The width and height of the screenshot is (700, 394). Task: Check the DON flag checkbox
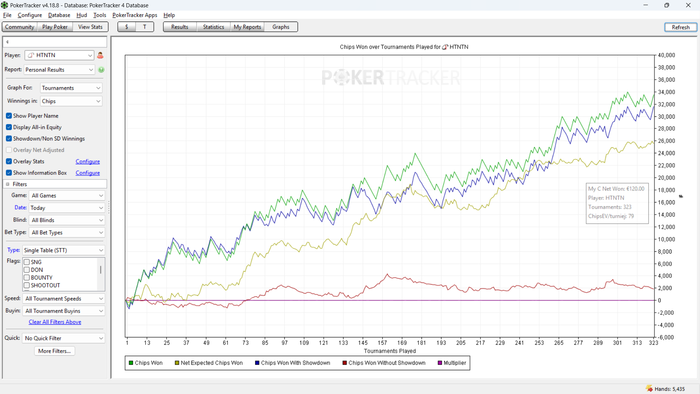coord(27,270)
